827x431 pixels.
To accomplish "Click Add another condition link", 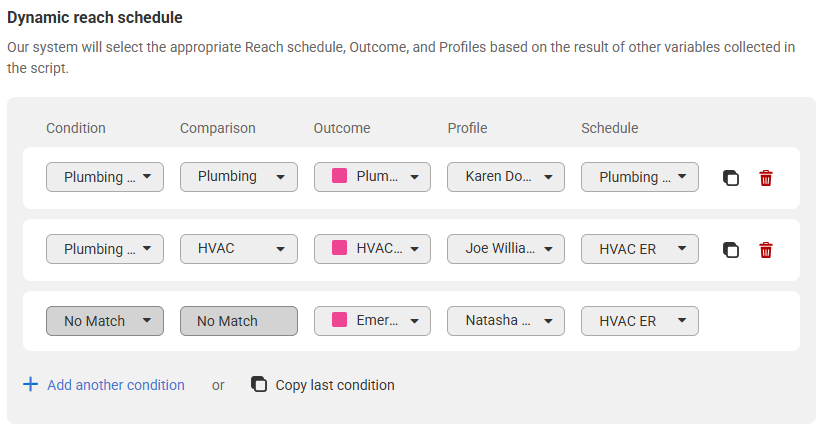I will pos(116,385).
